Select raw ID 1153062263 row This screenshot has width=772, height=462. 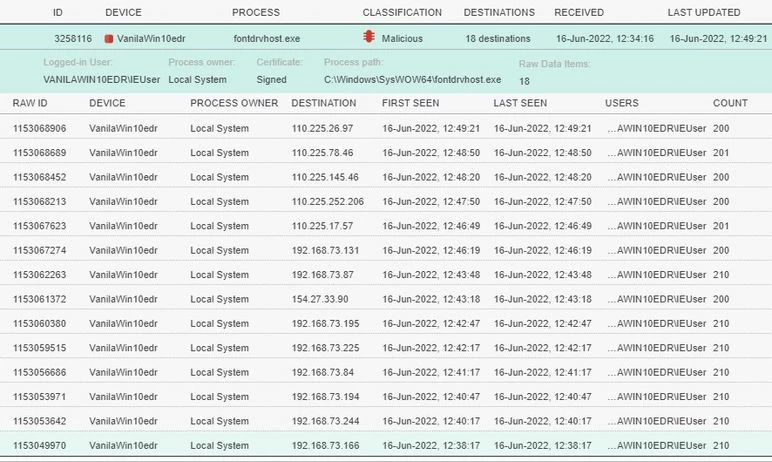(x=386, y=275)
